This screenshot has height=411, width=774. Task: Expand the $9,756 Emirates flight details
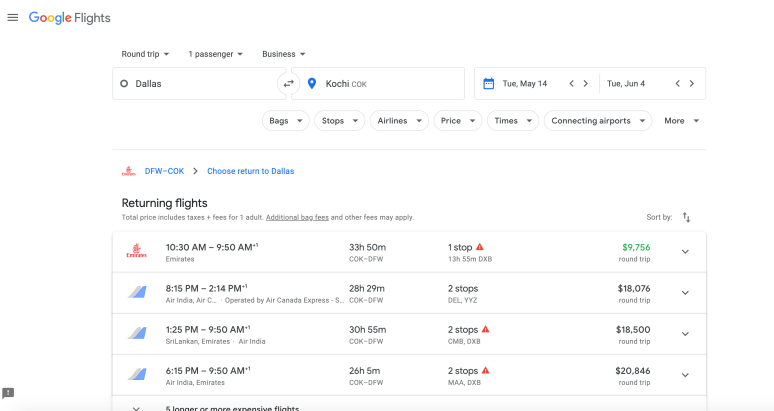(685, 252)
